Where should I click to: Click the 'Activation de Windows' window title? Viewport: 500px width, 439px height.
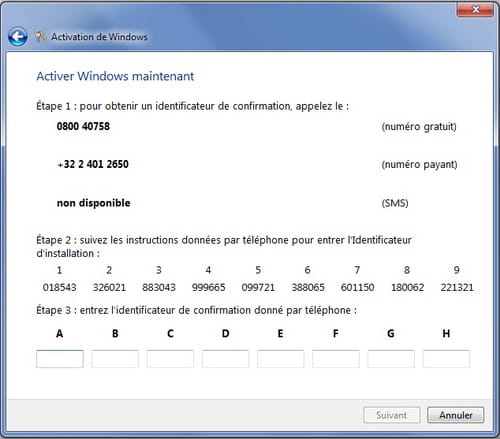[99, 37]
